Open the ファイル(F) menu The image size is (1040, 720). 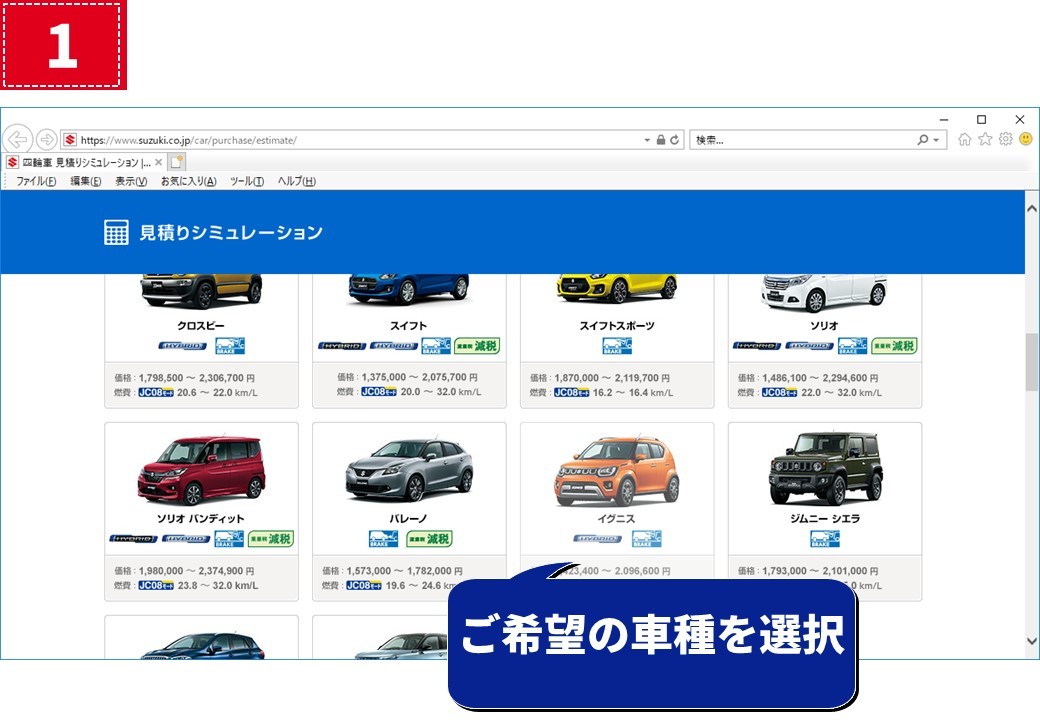click(36, 181)
